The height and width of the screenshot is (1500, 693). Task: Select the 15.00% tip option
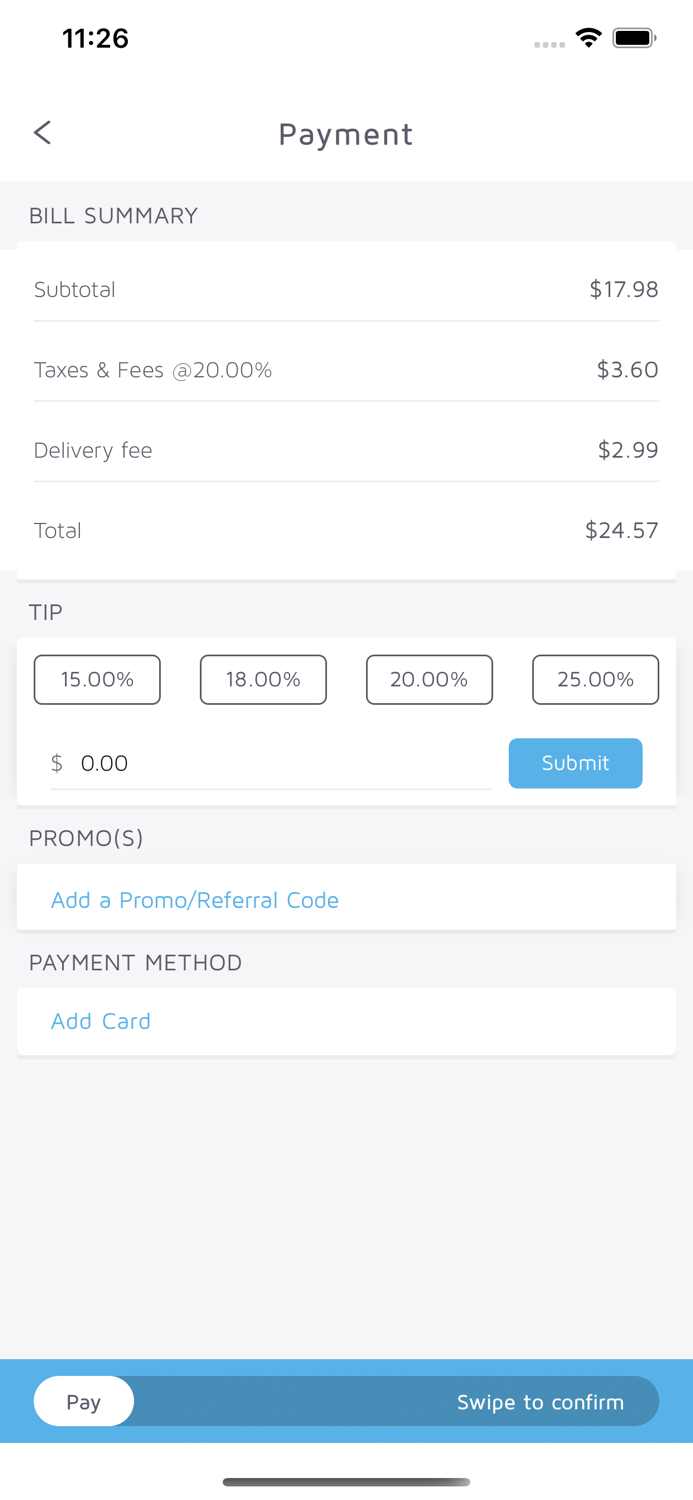click(97, 679)
